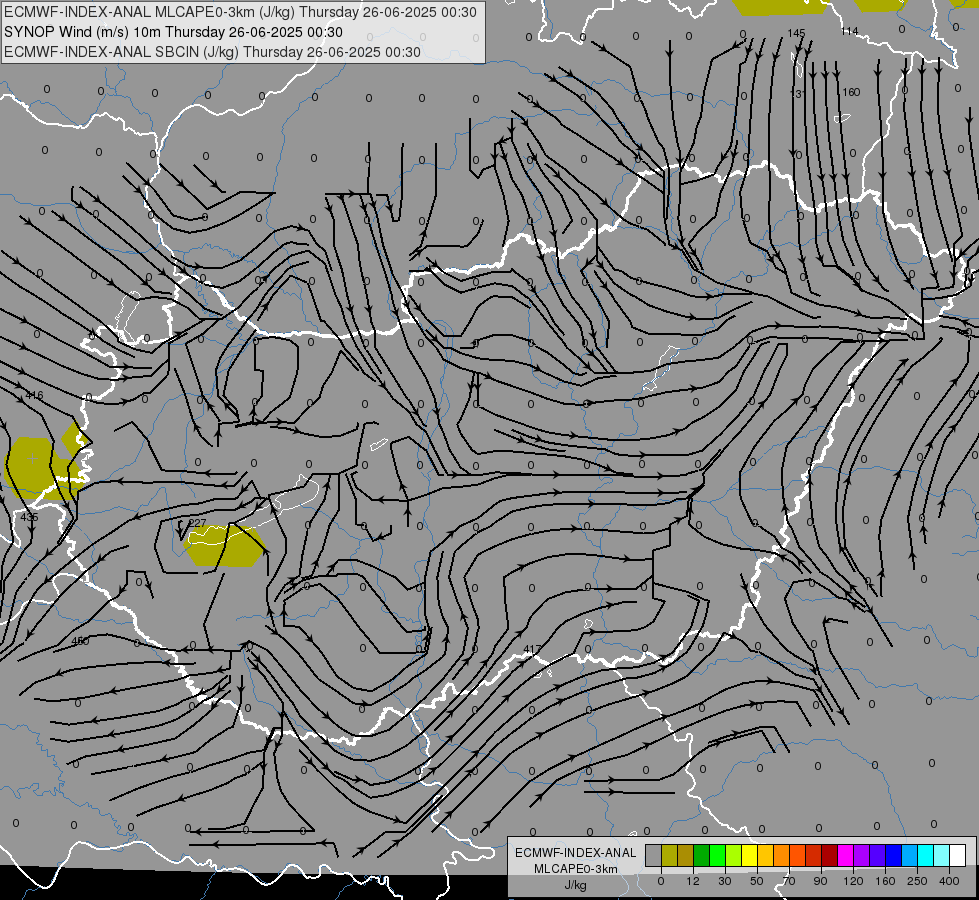The height and width of the screenshot is (900, 979).
Task: Click the olive CAPE hexagon below value 227
Action: pyautogui.click(x=224, y=546)
